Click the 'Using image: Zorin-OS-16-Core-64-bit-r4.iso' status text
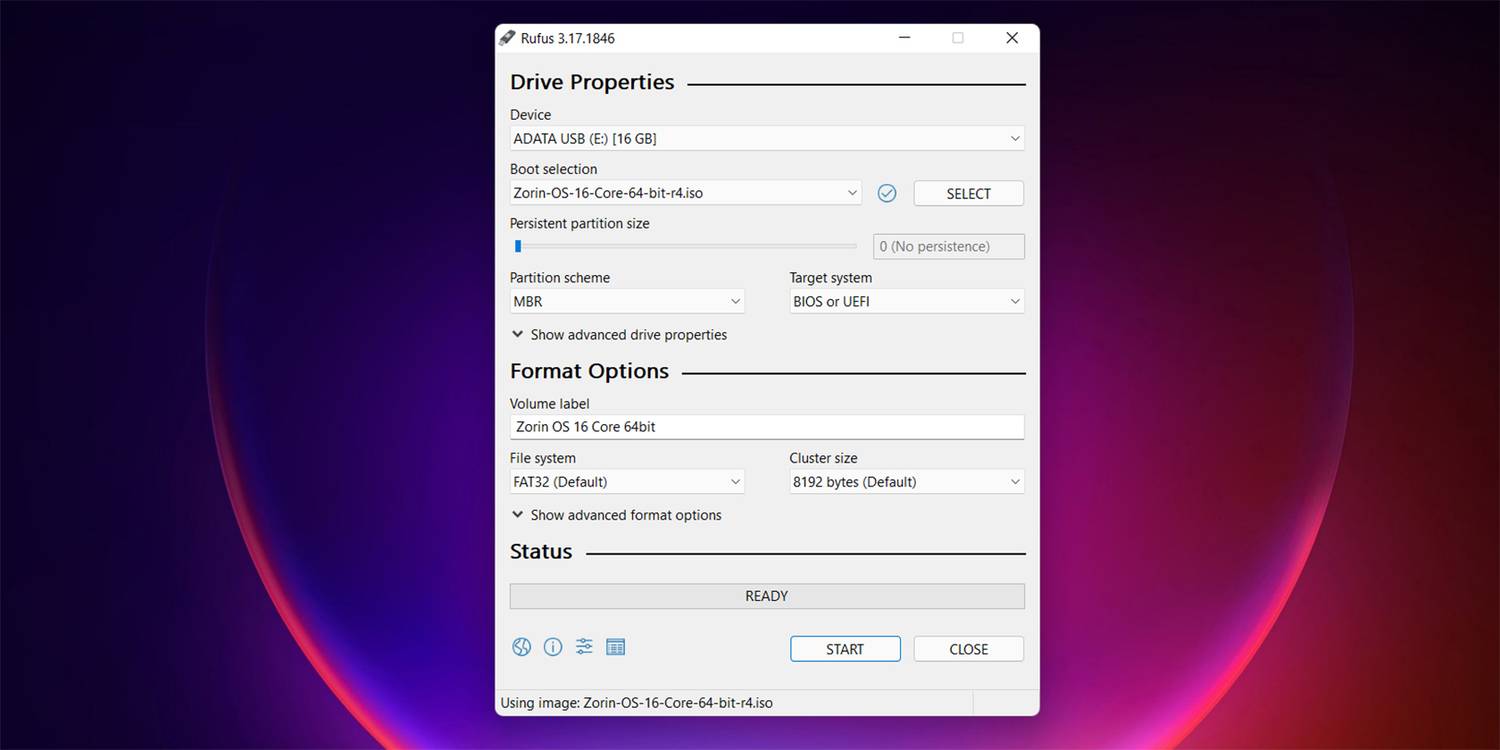 pos(637,703)
